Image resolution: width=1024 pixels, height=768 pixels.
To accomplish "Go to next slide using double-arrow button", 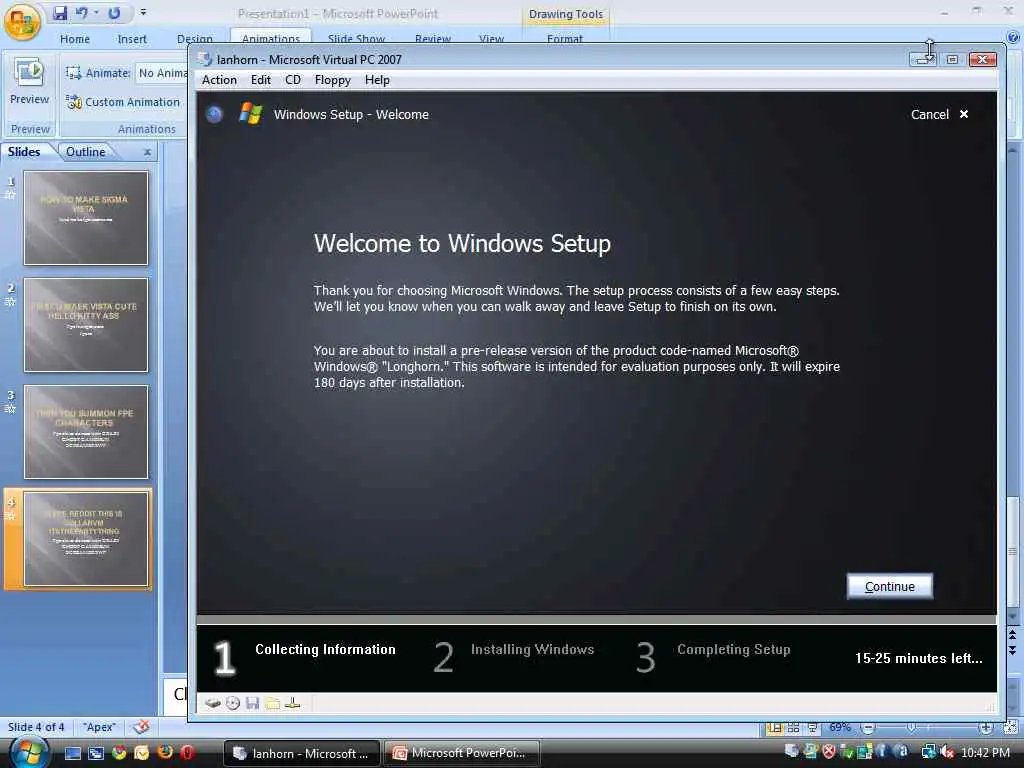I will point(1013,650).
